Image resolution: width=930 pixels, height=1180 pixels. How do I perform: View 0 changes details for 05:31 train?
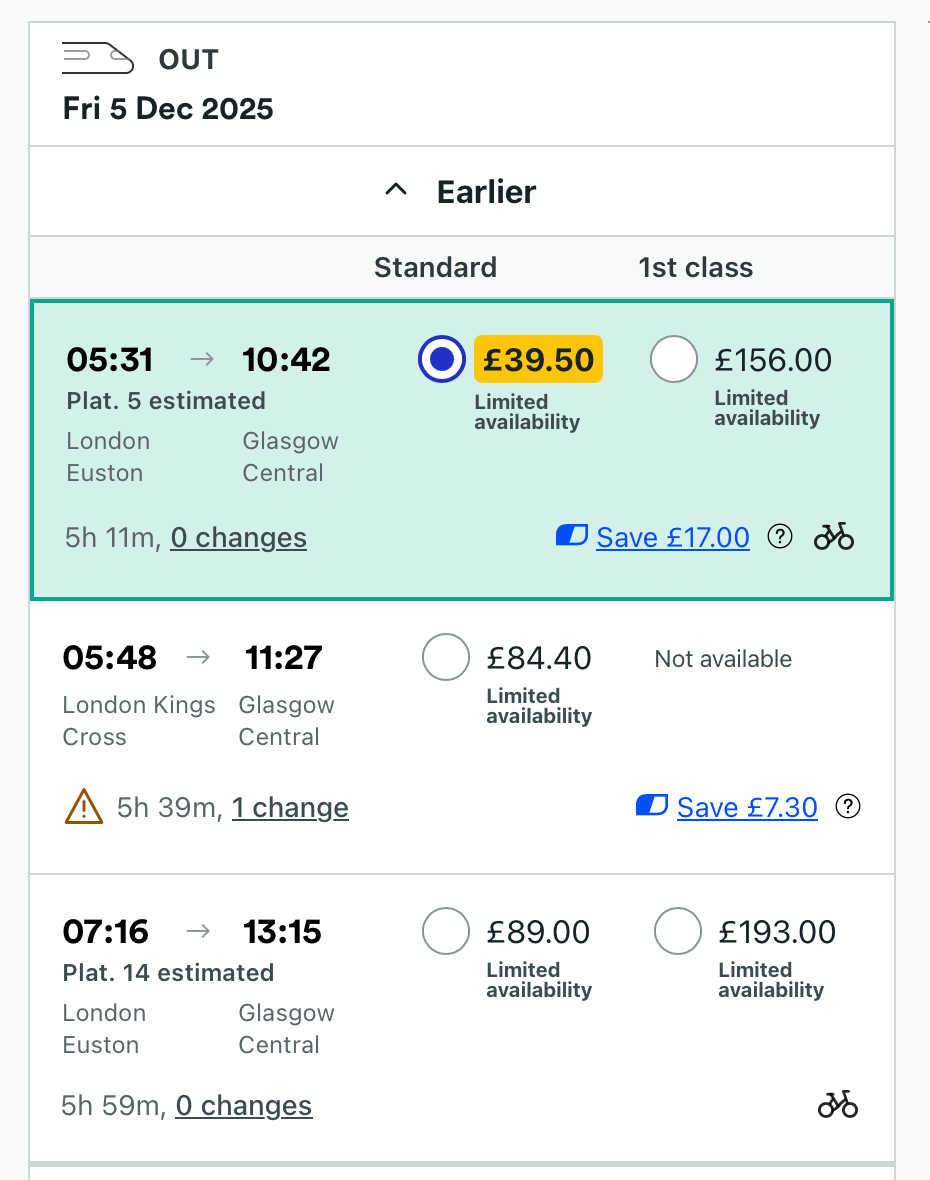238,538
